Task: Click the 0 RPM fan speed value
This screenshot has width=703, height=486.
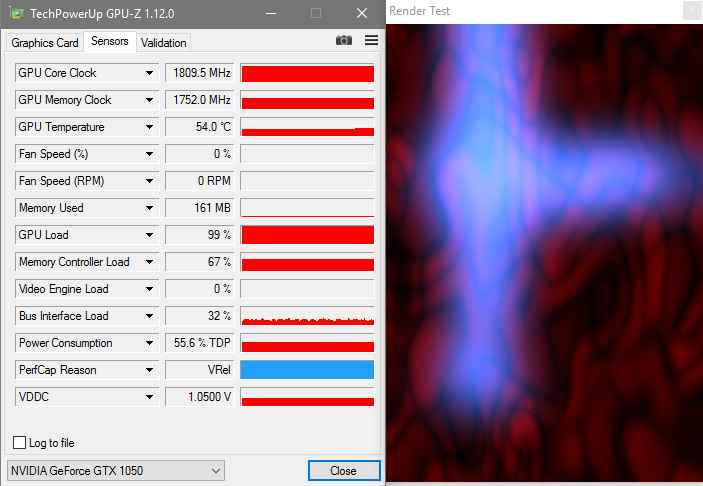Action: click(x=200, y=181)
